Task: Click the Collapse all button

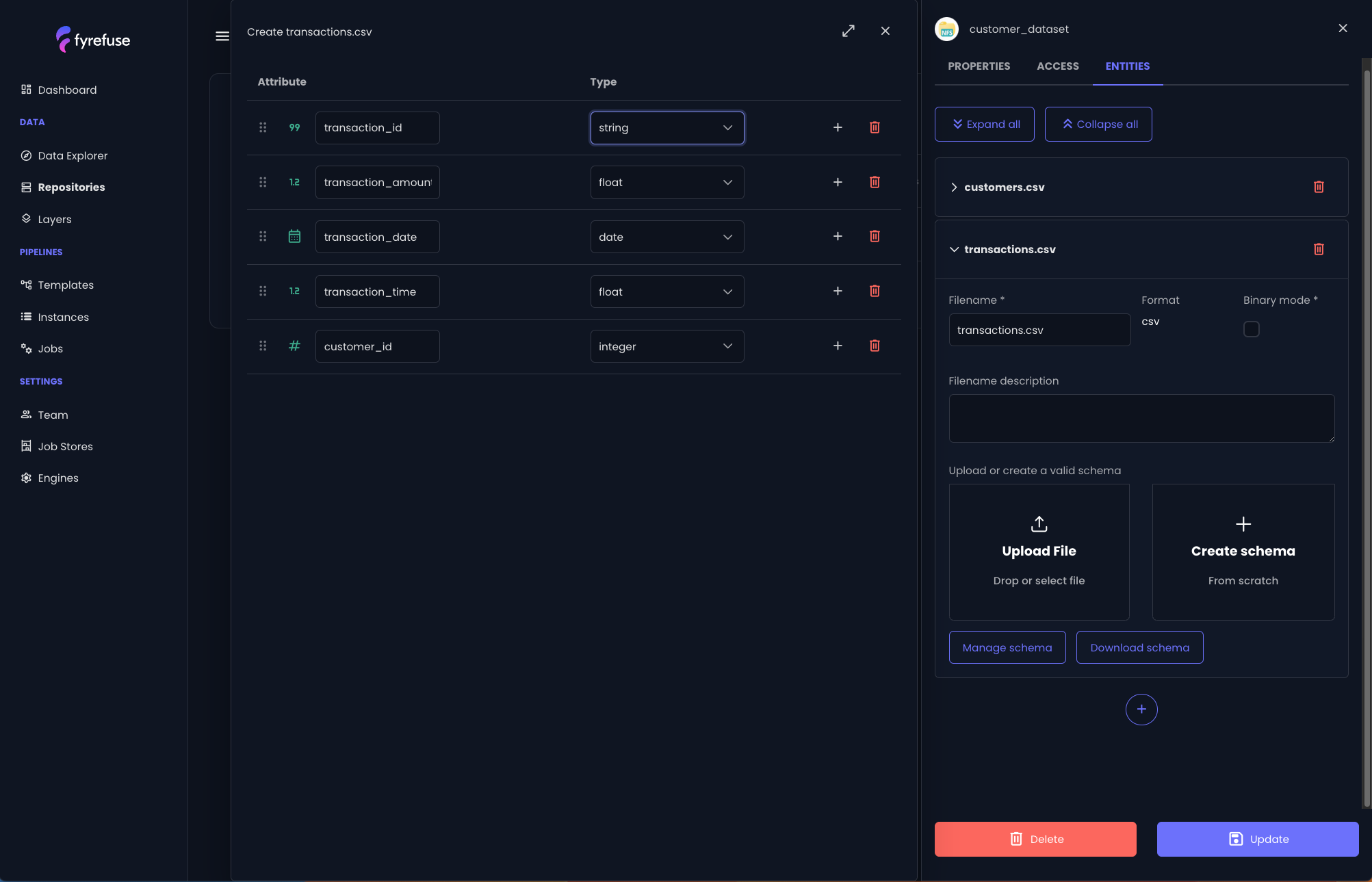Action: 1098,125
